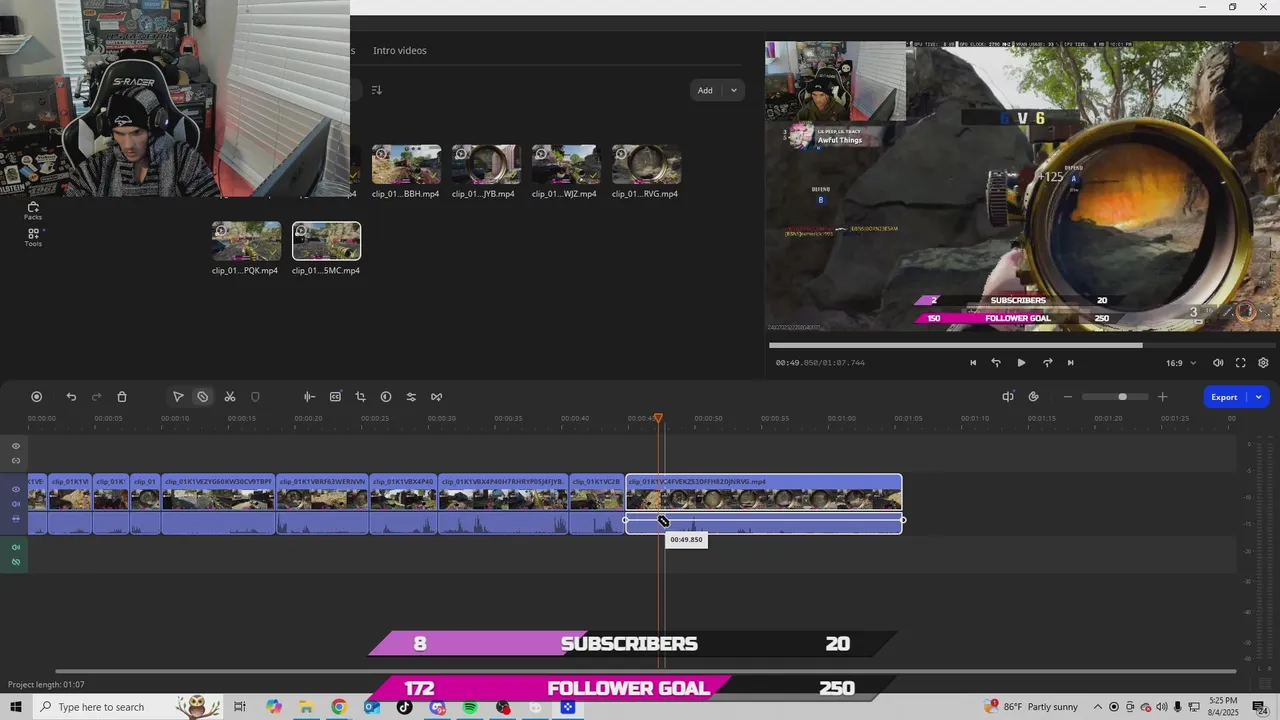Redo the last undone edit
The height and width of the screenshot is (720, 1280).
click(96, 397)
